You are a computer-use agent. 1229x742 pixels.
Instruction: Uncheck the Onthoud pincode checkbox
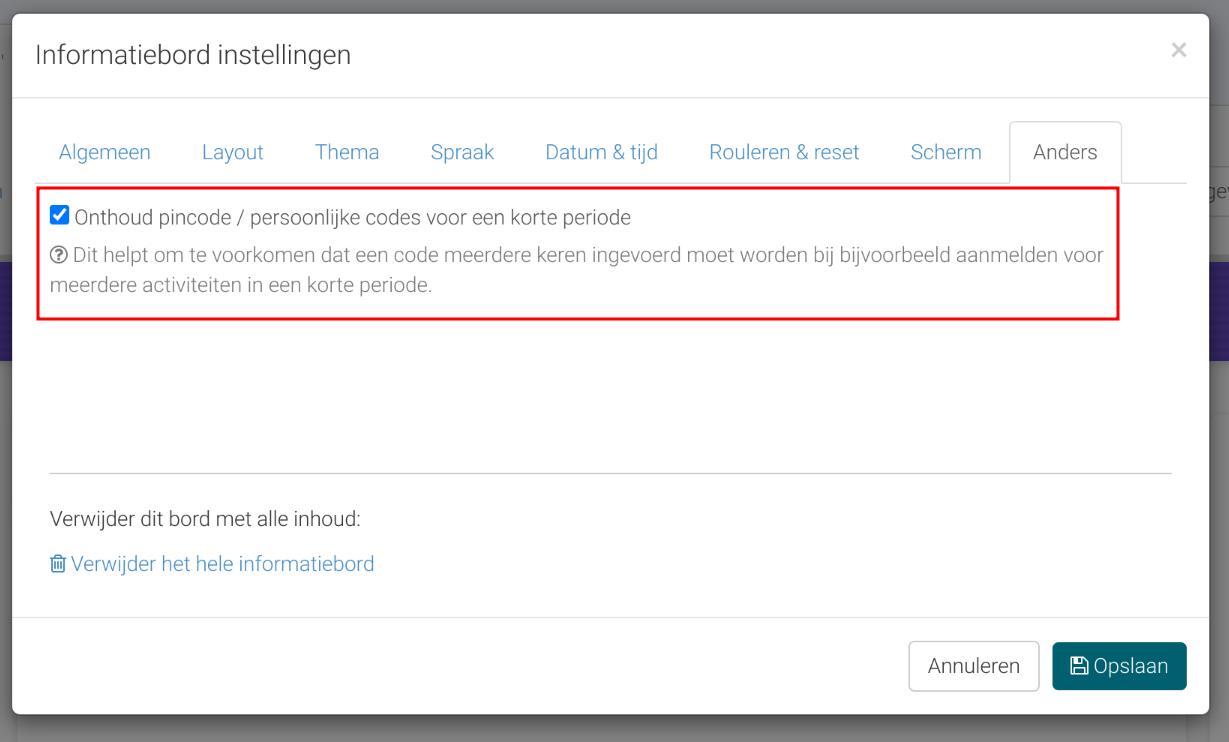(x=60, y=215)
